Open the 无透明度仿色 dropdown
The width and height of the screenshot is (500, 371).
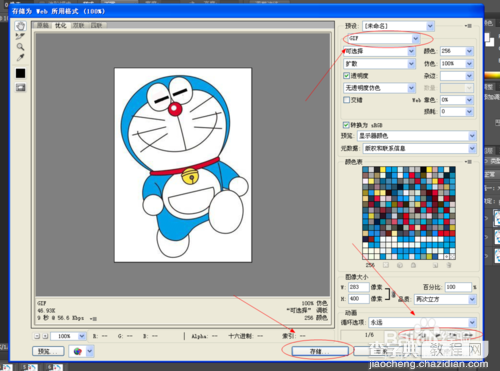click(x=379, y=88)
